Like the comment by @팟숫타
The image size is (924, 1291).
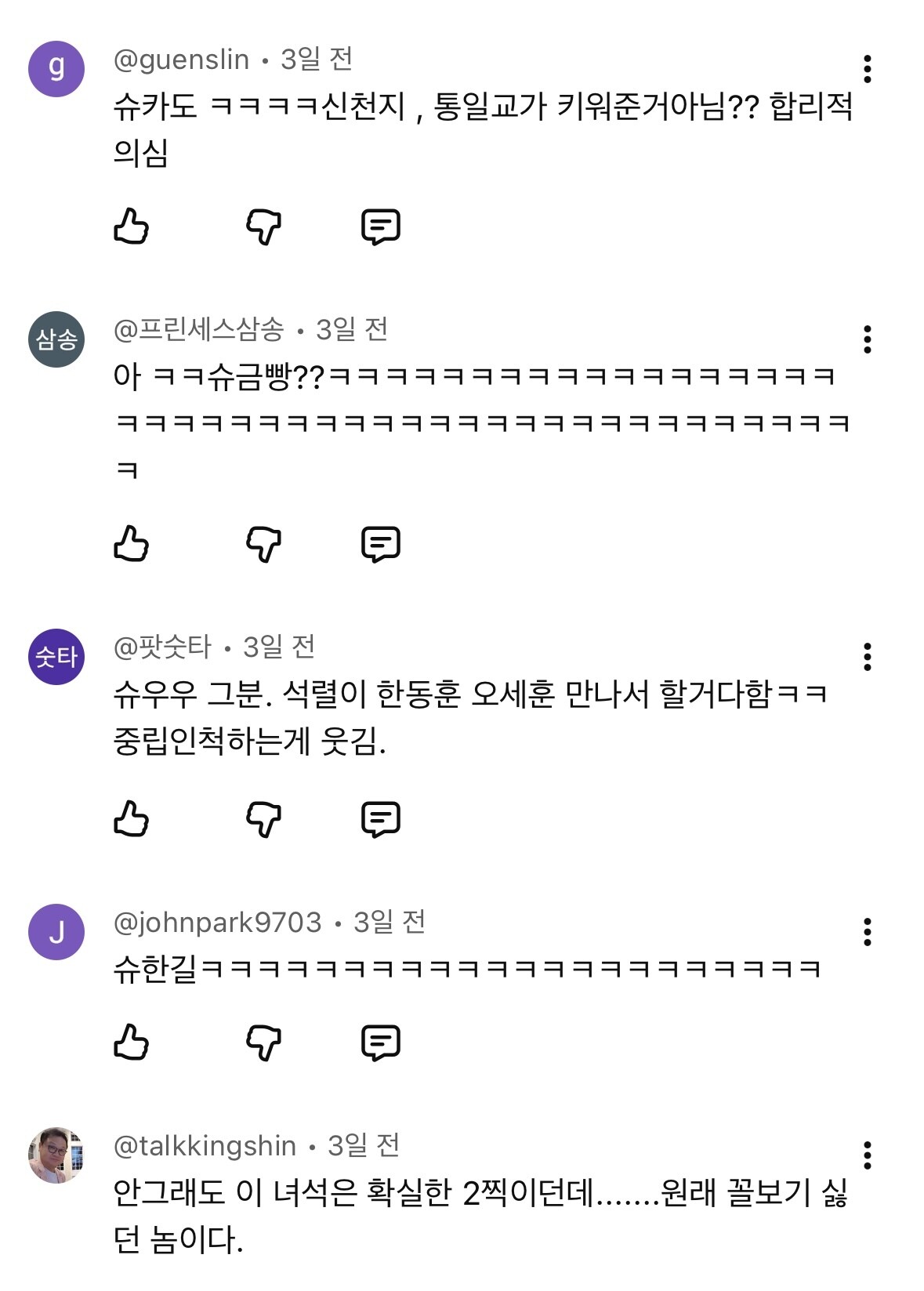coord(131,819)
